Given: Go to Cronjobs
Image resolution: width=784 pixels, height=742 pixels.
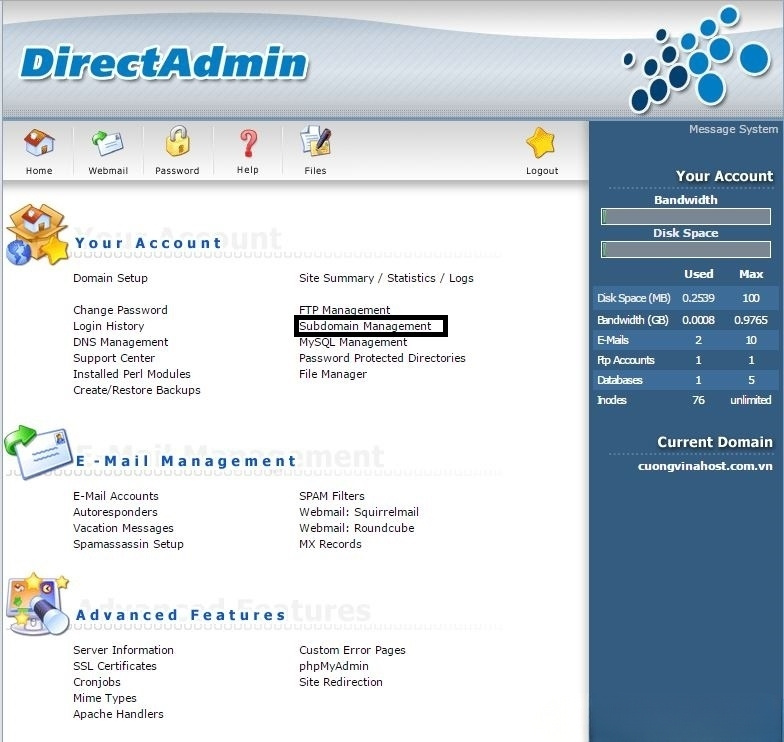Looking at the screenshot, I should [96, 682].
